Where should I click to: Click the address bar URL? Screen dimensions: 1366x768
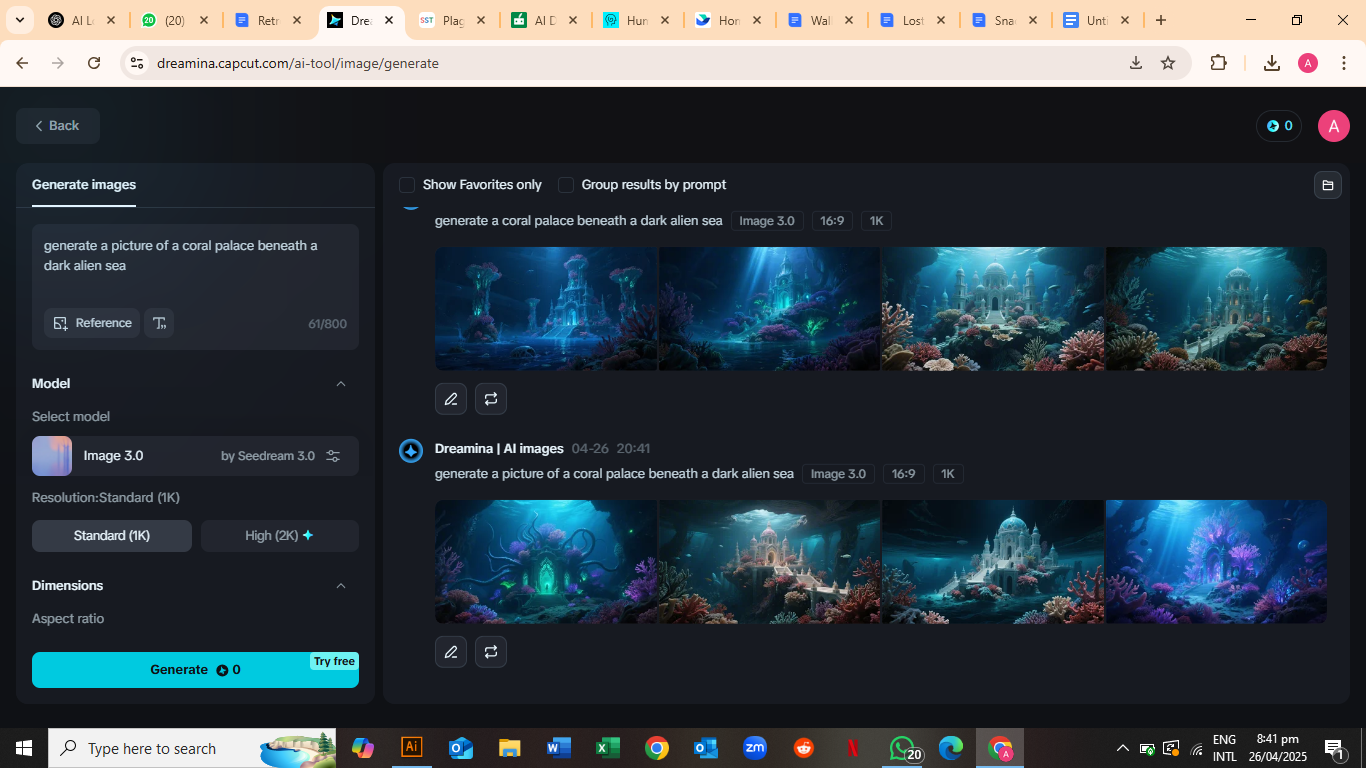click(x=298, y=63)
